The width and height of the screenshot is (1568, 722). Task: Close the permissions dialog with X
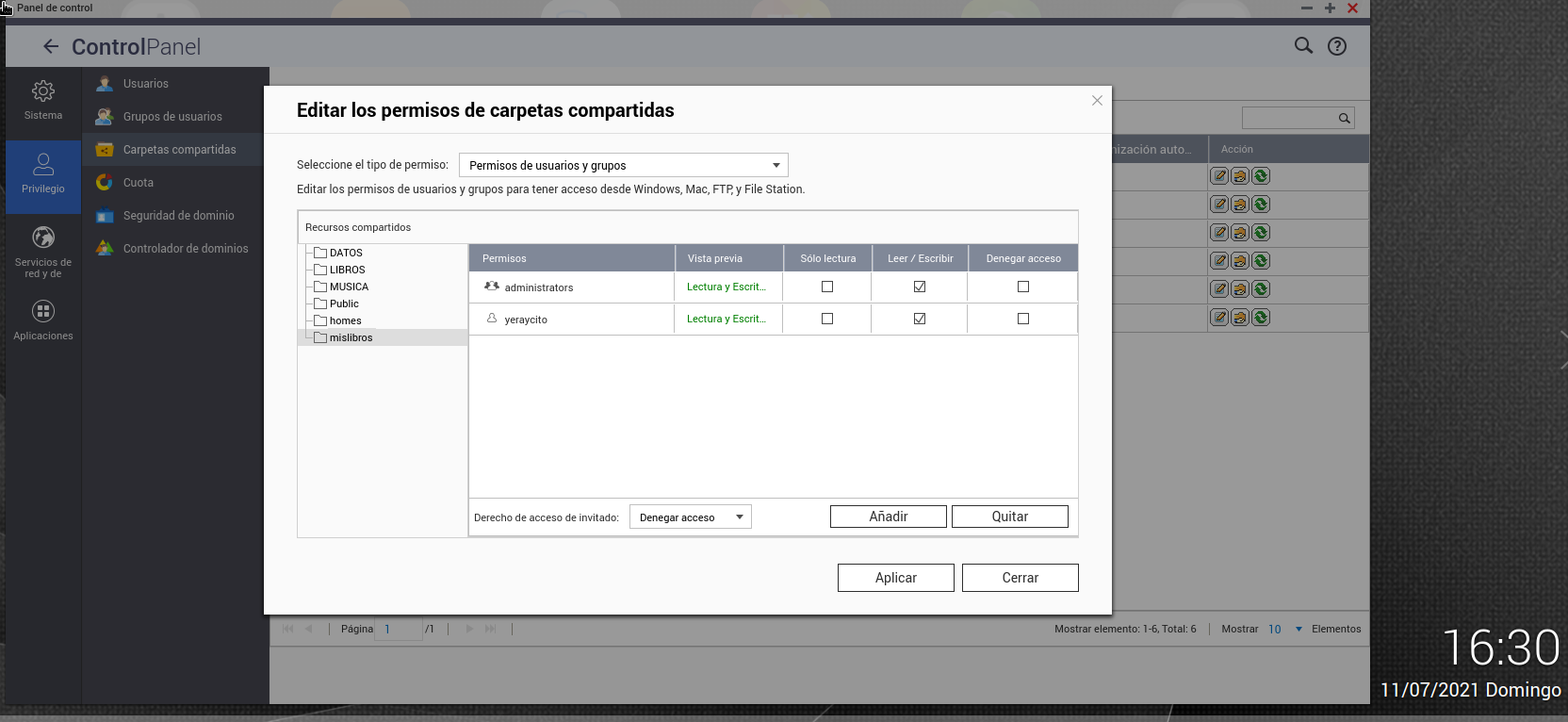pos(1097,101)
